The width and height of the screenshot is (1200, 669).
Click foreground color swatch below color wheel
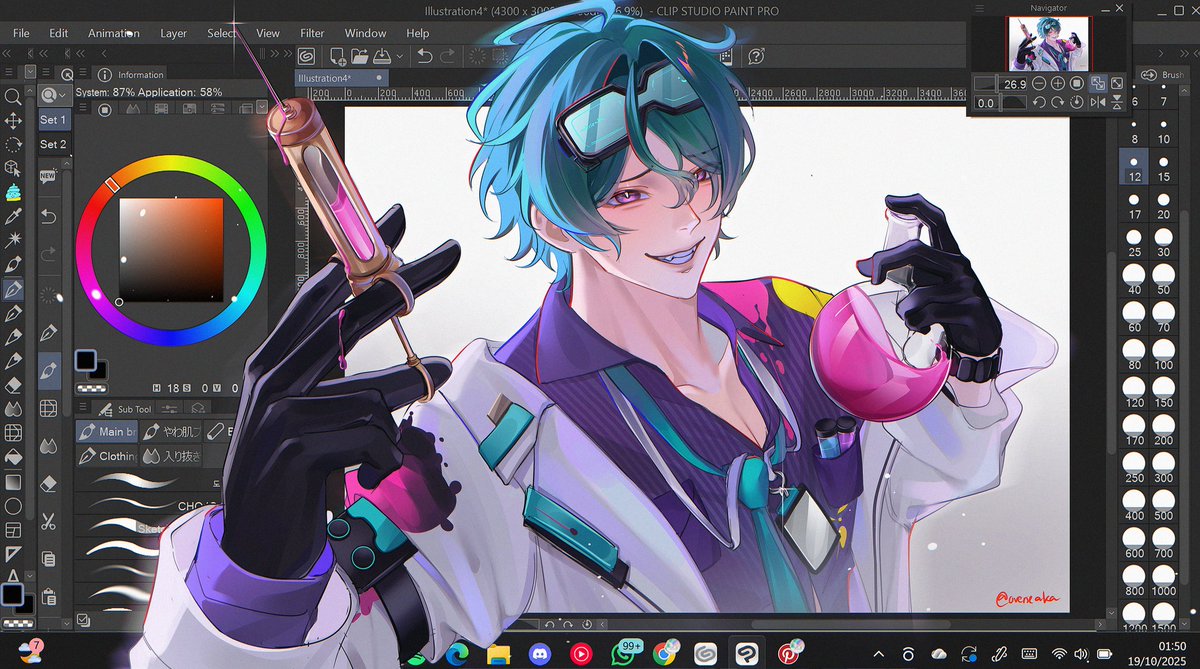pyautogui.click(x=86, y=361)
